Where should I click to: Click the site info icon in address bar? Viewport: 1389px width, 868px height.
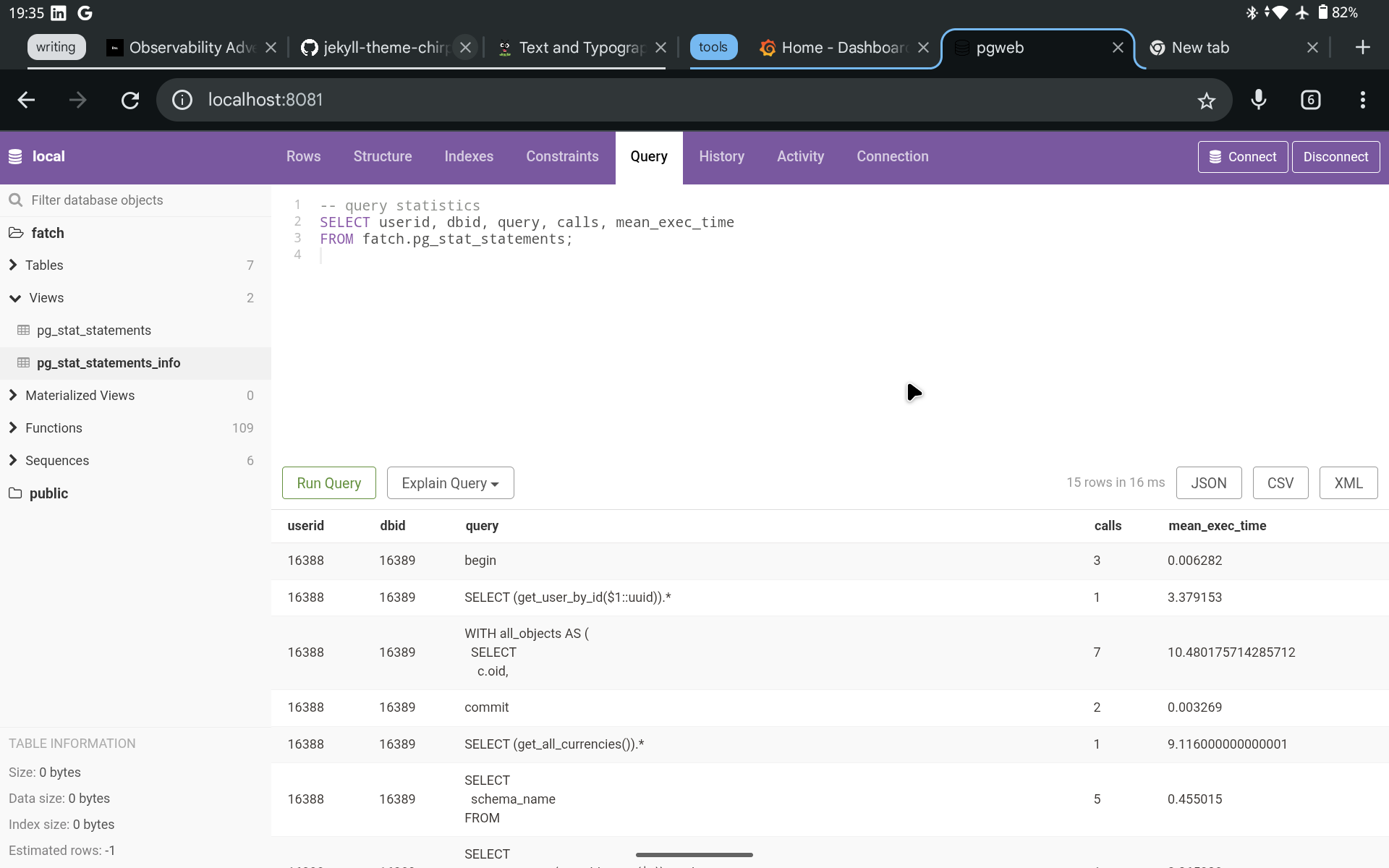tap(182, 100)
